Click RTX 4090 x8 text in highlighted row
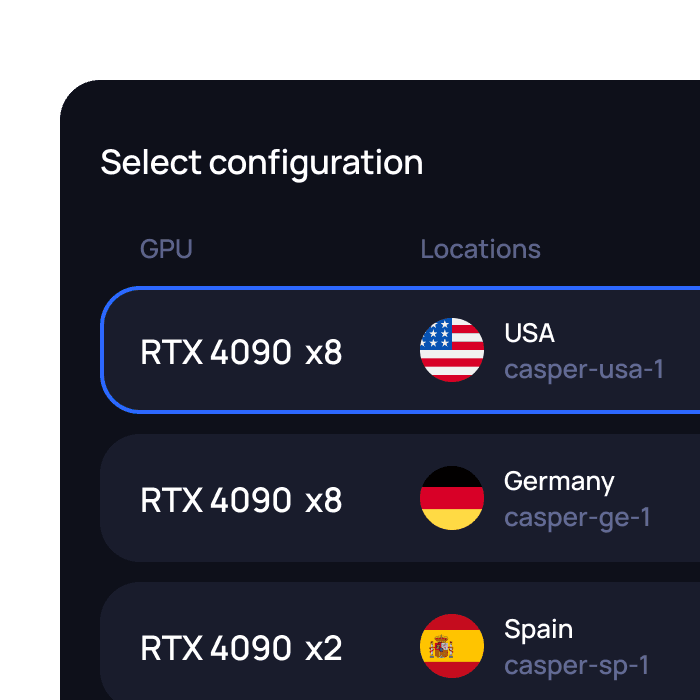The image size is (700, 700). (x=242, y=352)
